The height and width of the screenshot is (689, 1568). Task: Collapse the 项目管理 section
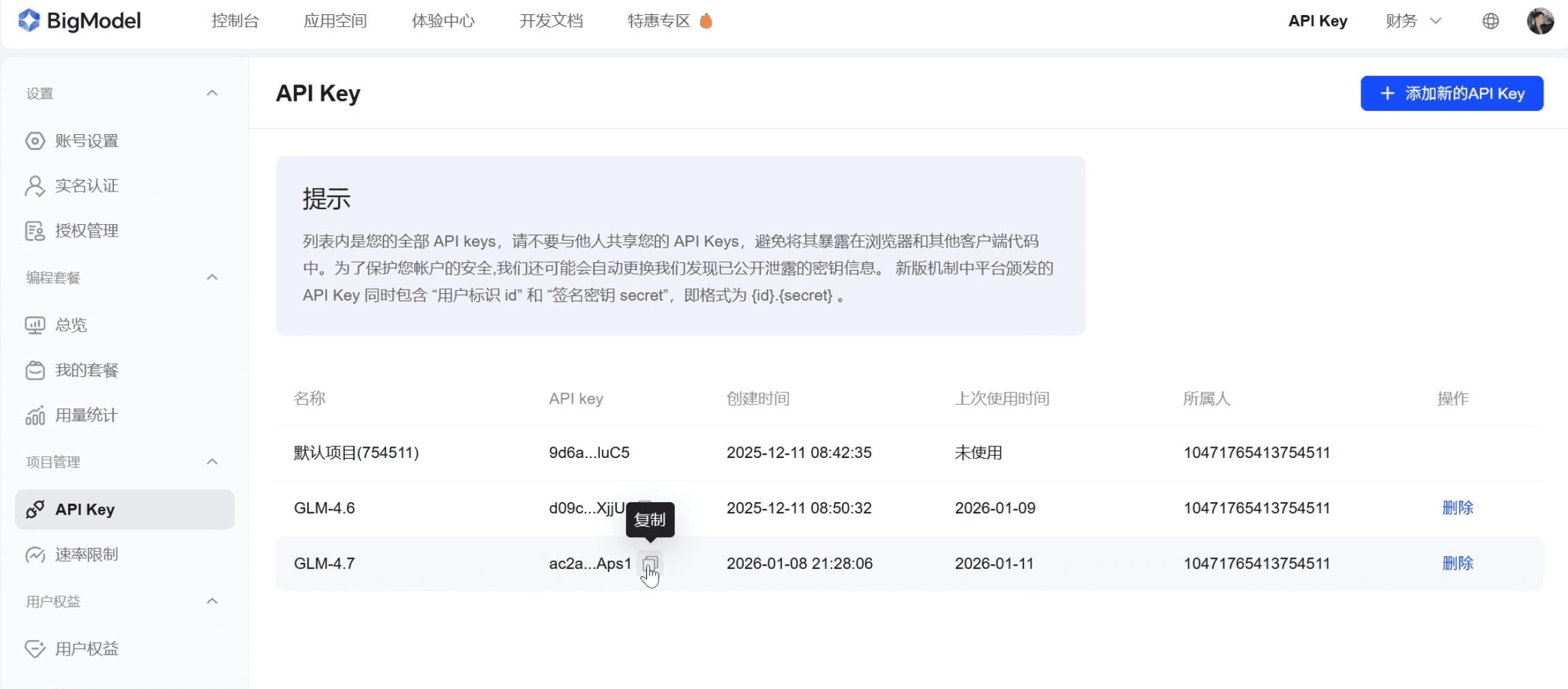pyautogui.click(x=212, y=462)
